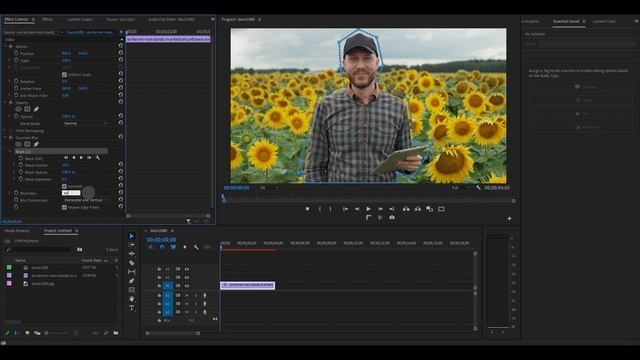Select the Slip tool

pyautogui.click(x=131, y=272)
